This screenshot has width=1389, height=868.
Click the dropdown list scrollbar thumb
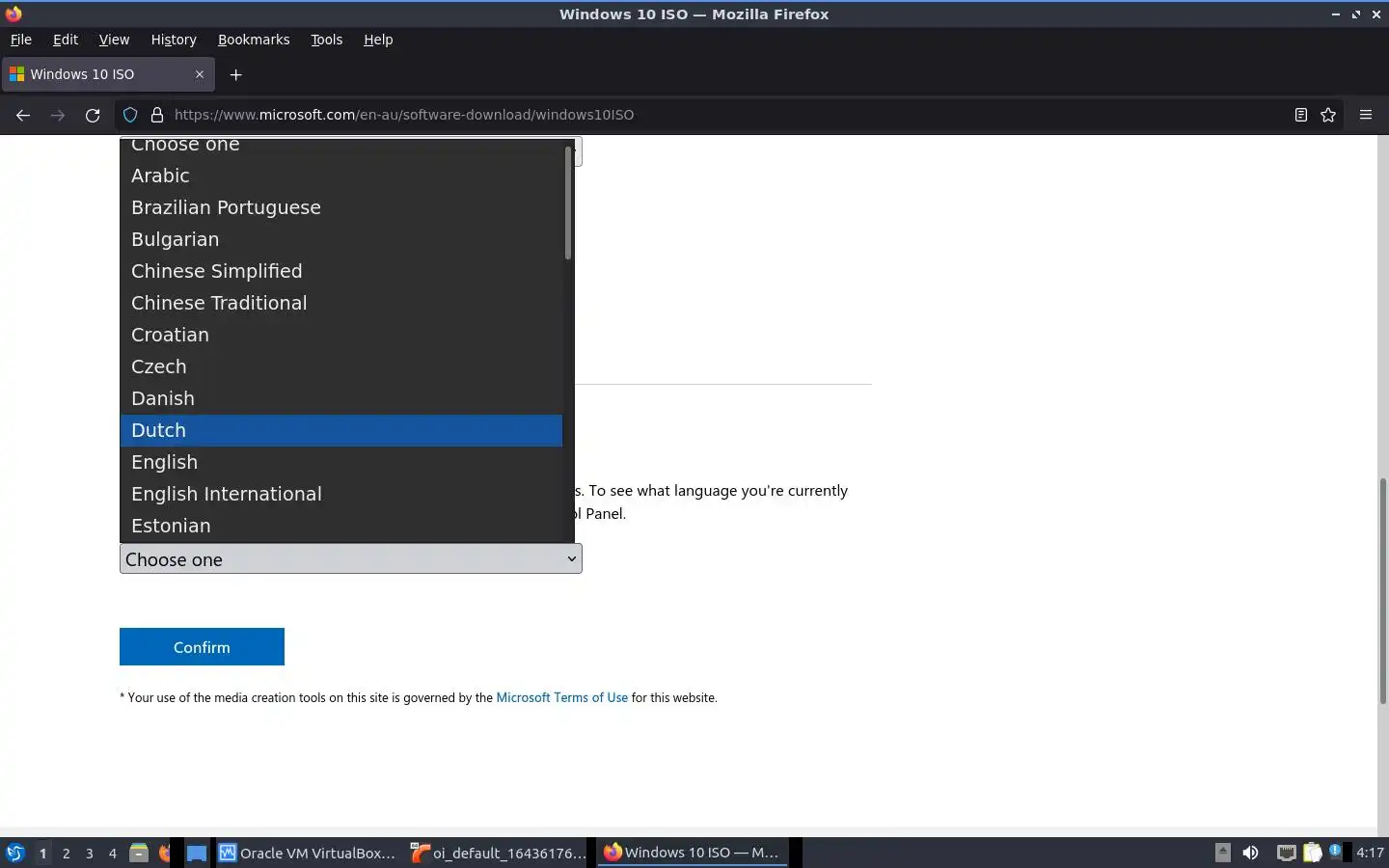click(568, 203)
